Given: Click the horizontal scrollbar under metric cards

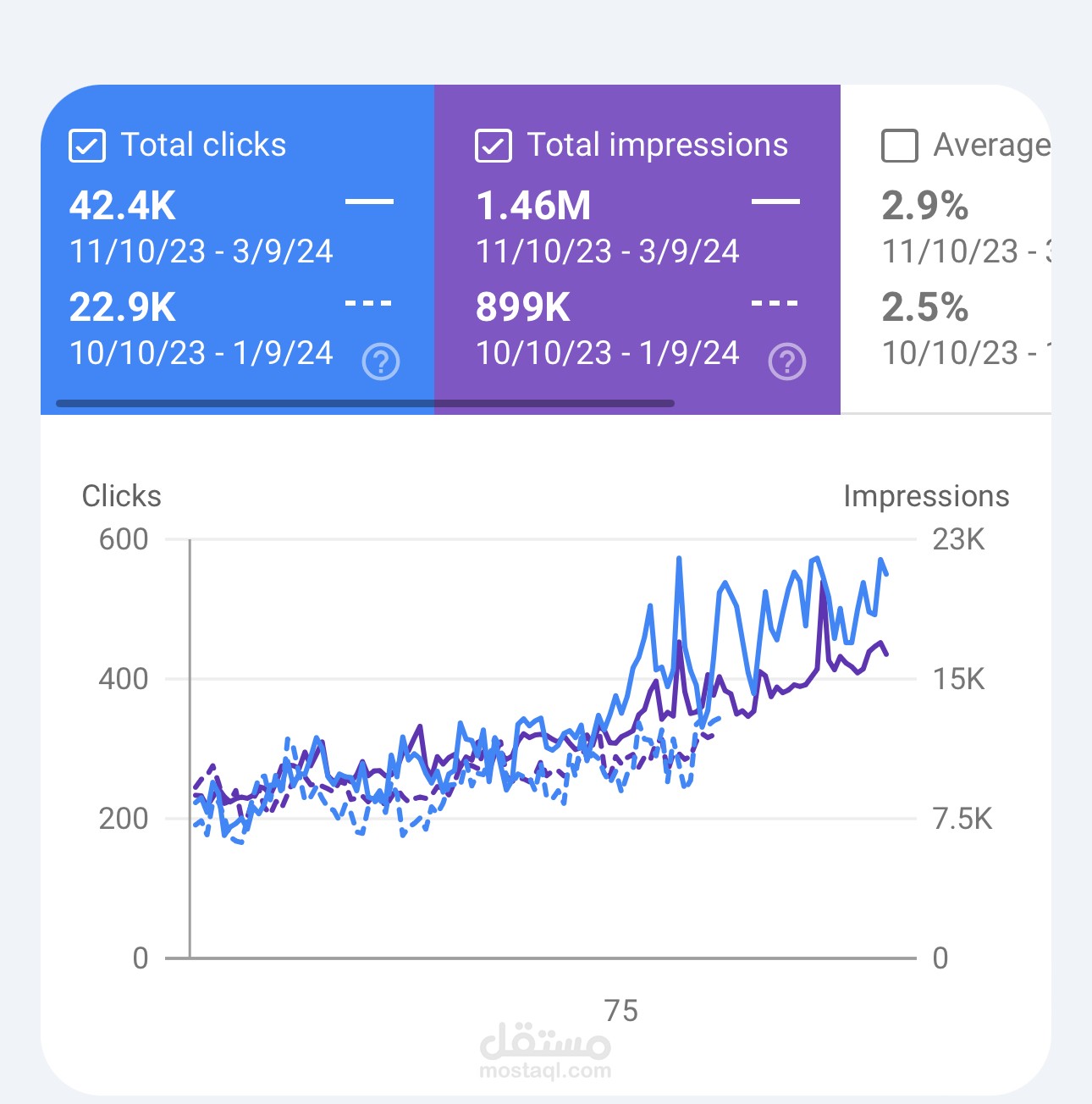Looking at the screenshot, I should point(365,404).
